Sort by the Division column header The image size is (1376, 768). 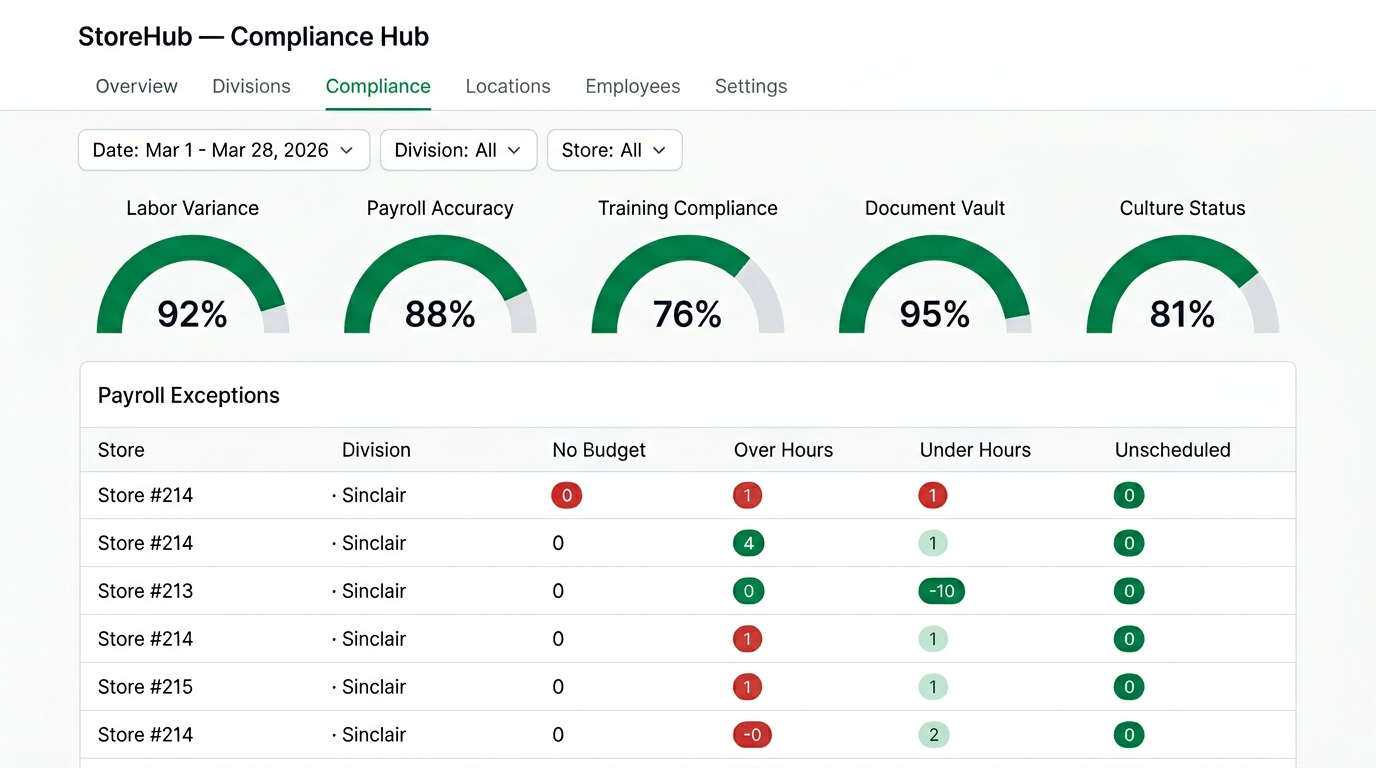[376, 450]
